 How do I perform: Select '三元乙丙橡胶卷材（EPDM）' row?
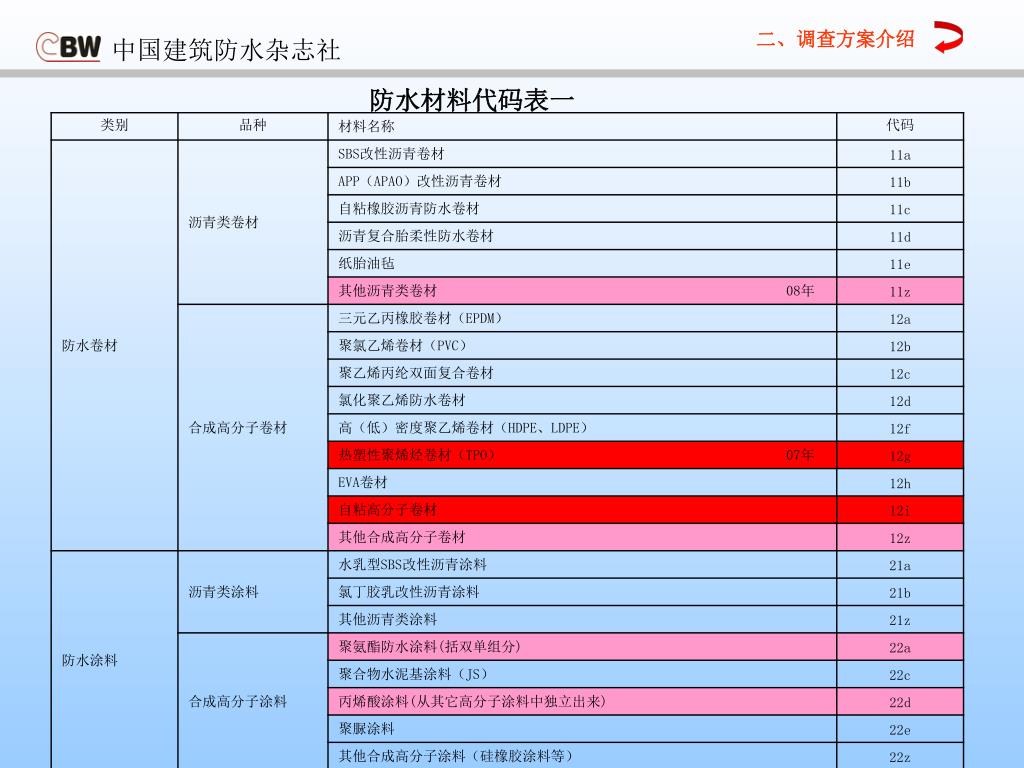pos(582,318)
